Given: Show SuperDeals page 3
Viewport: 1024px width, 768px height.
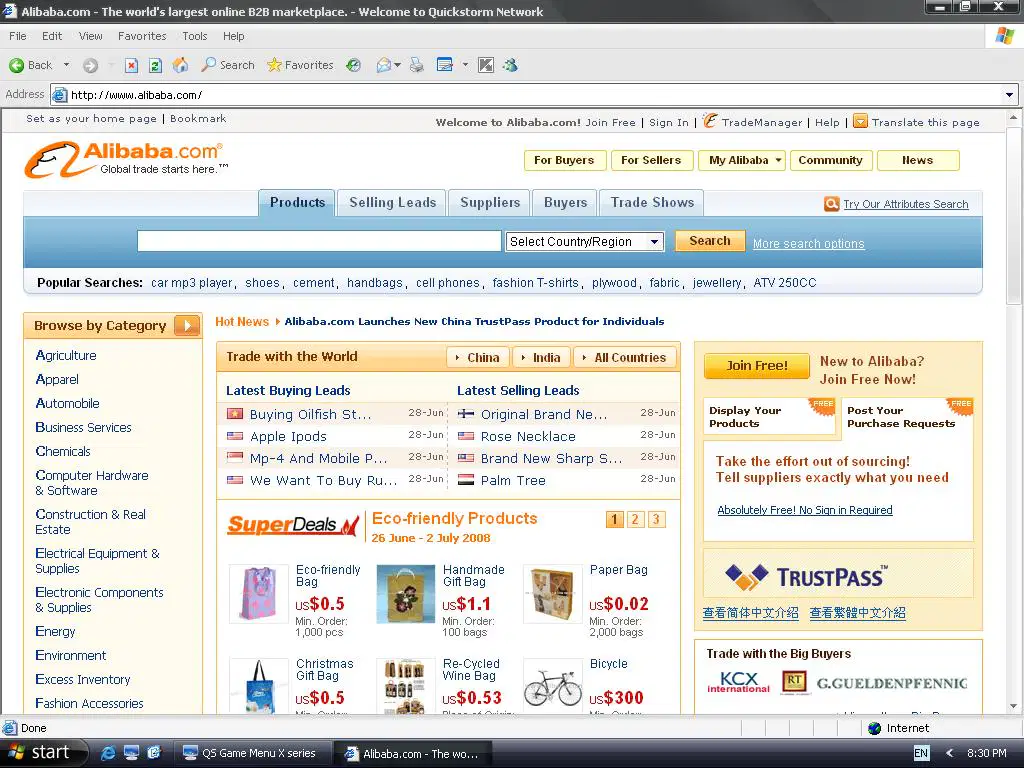Looking at the screenshot, I should click(x=656, y=519).
